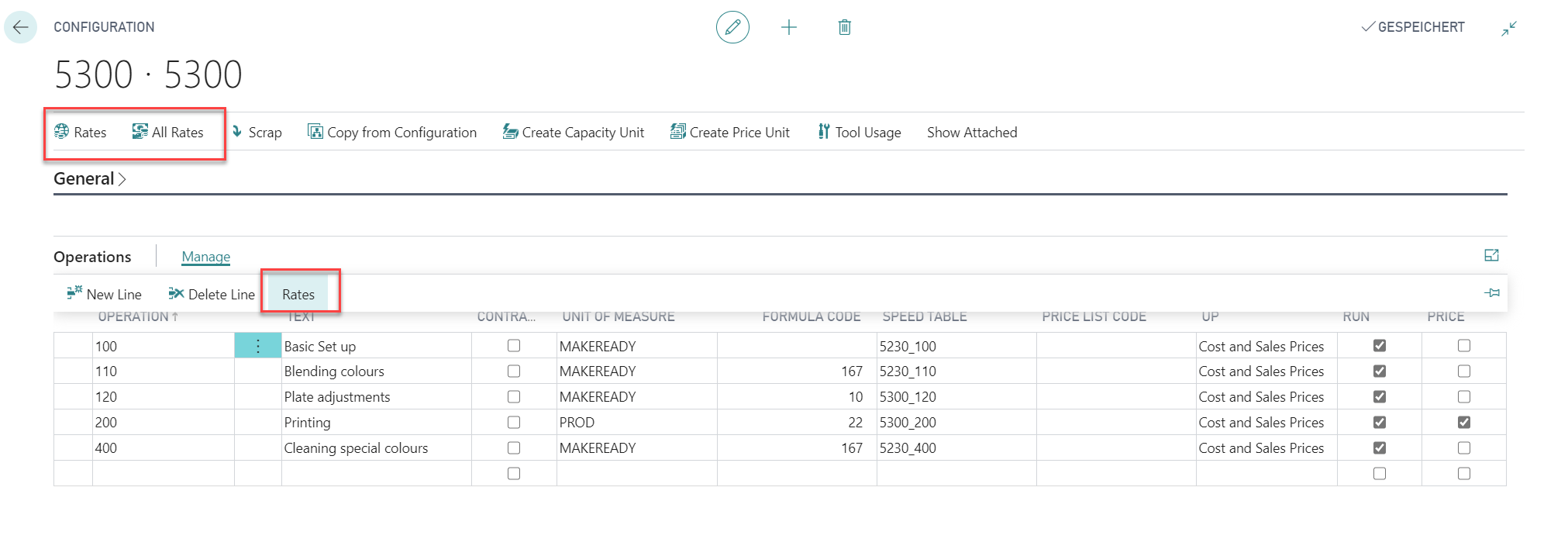1568x539 pixels.
Task: Run Create Price Unit
Action: click(x=730, y=133)
